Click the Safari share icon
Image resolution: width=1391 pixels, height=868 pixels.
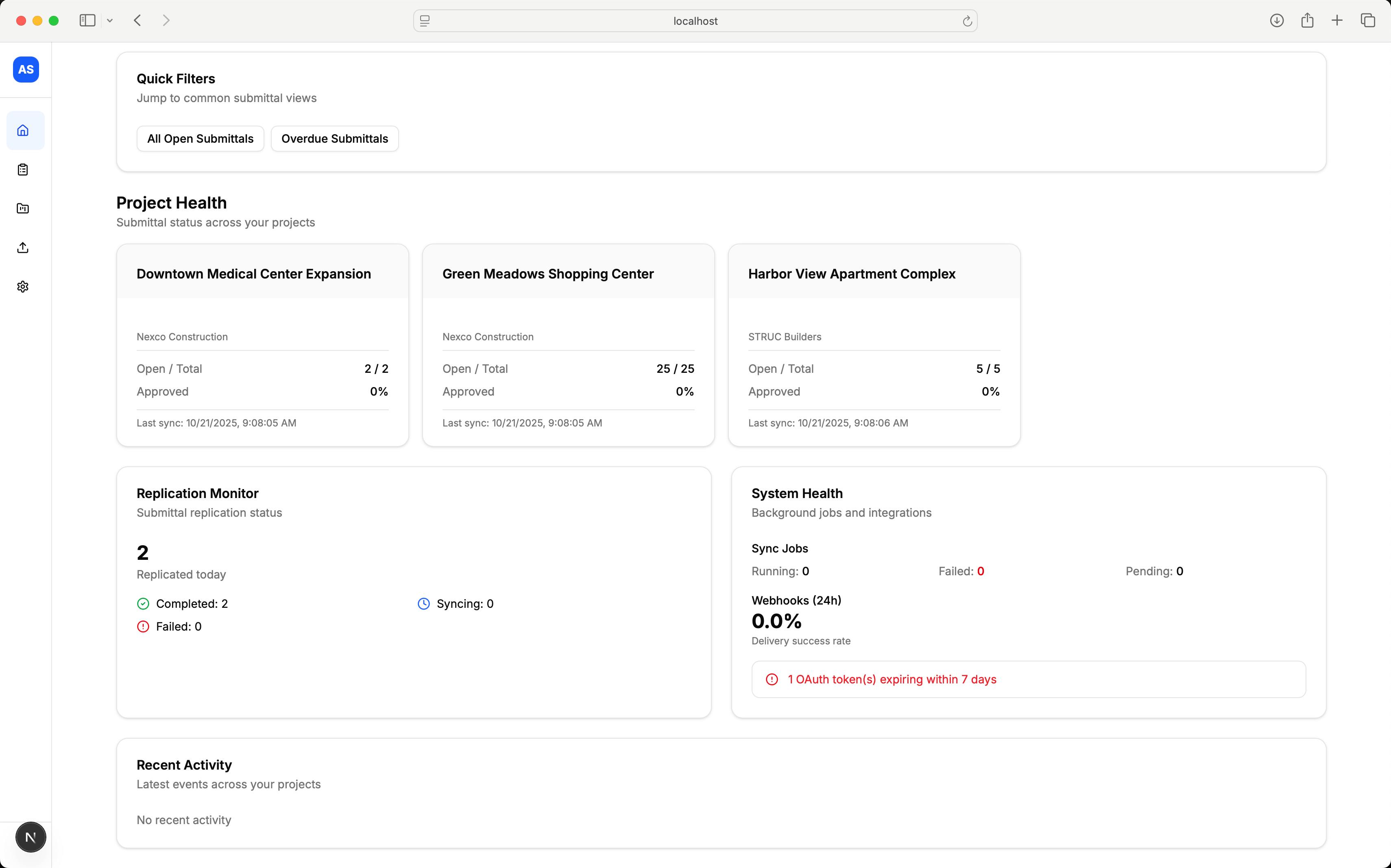click(x=1307, y=21)
